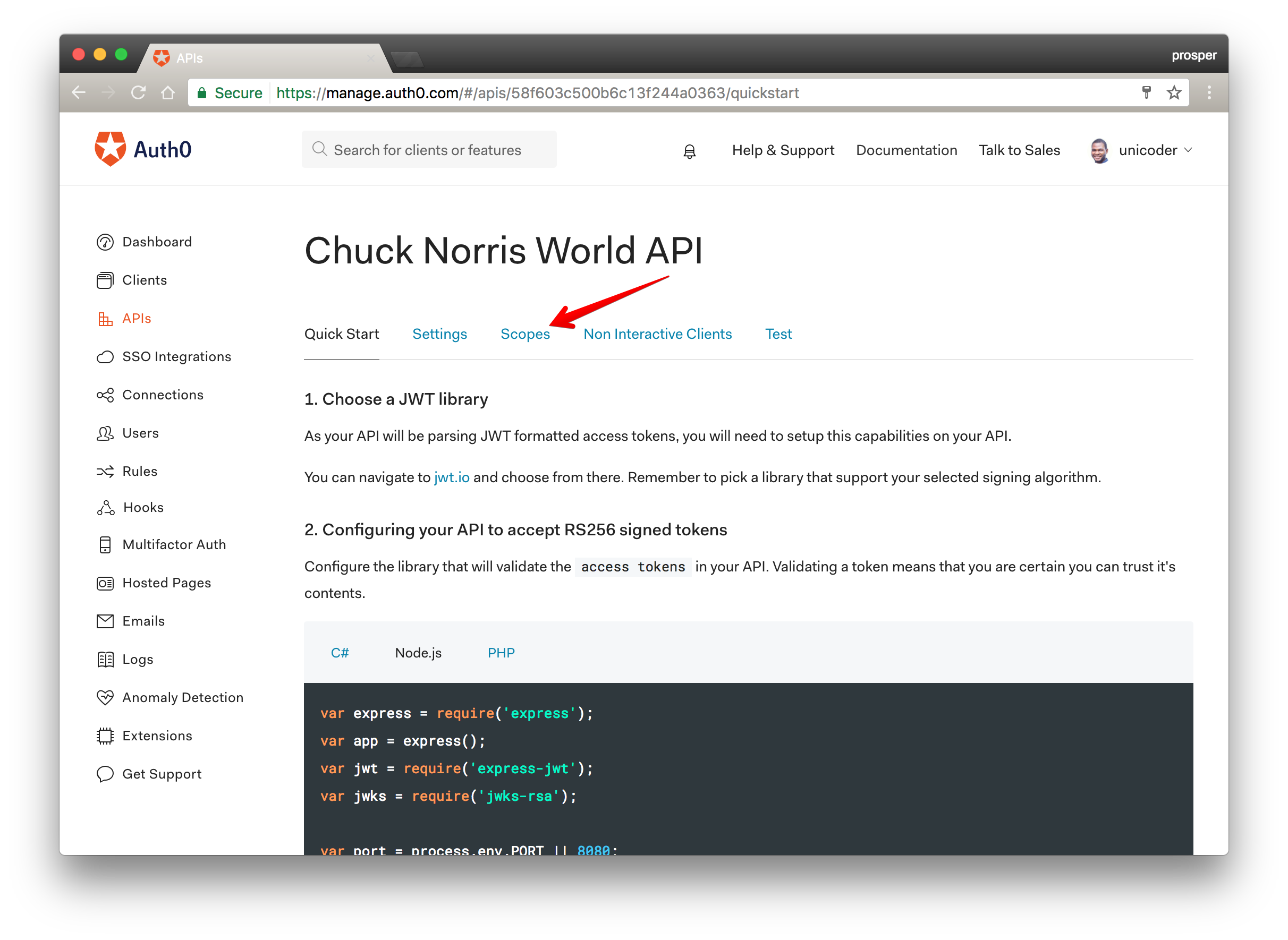Open the Scopes tab
The image size is (1288, 940).
(x=525, y=334)
